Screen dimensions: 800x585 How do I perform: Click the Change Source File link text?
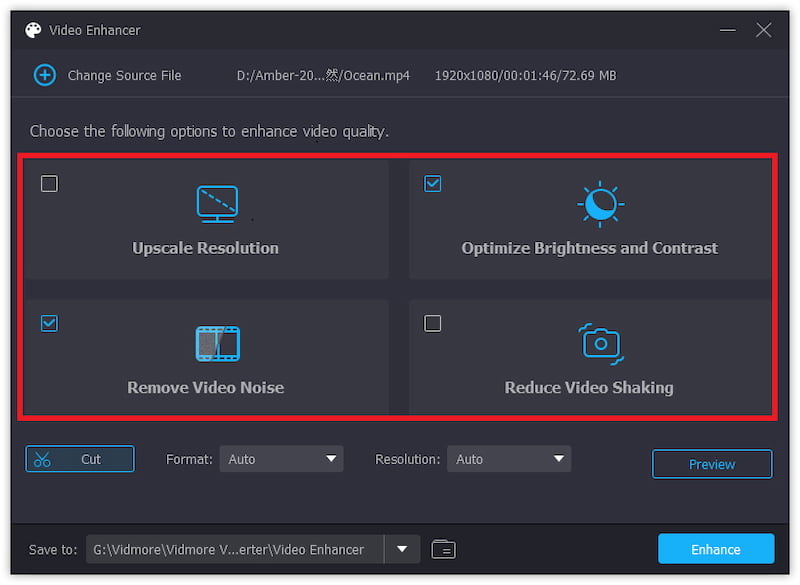124,75
